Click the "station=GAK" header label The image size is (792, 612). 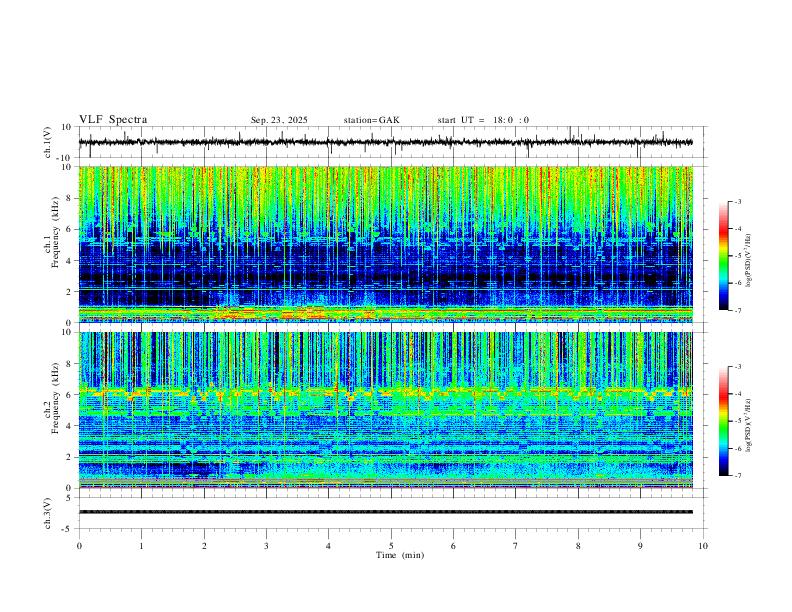(371, 120)
